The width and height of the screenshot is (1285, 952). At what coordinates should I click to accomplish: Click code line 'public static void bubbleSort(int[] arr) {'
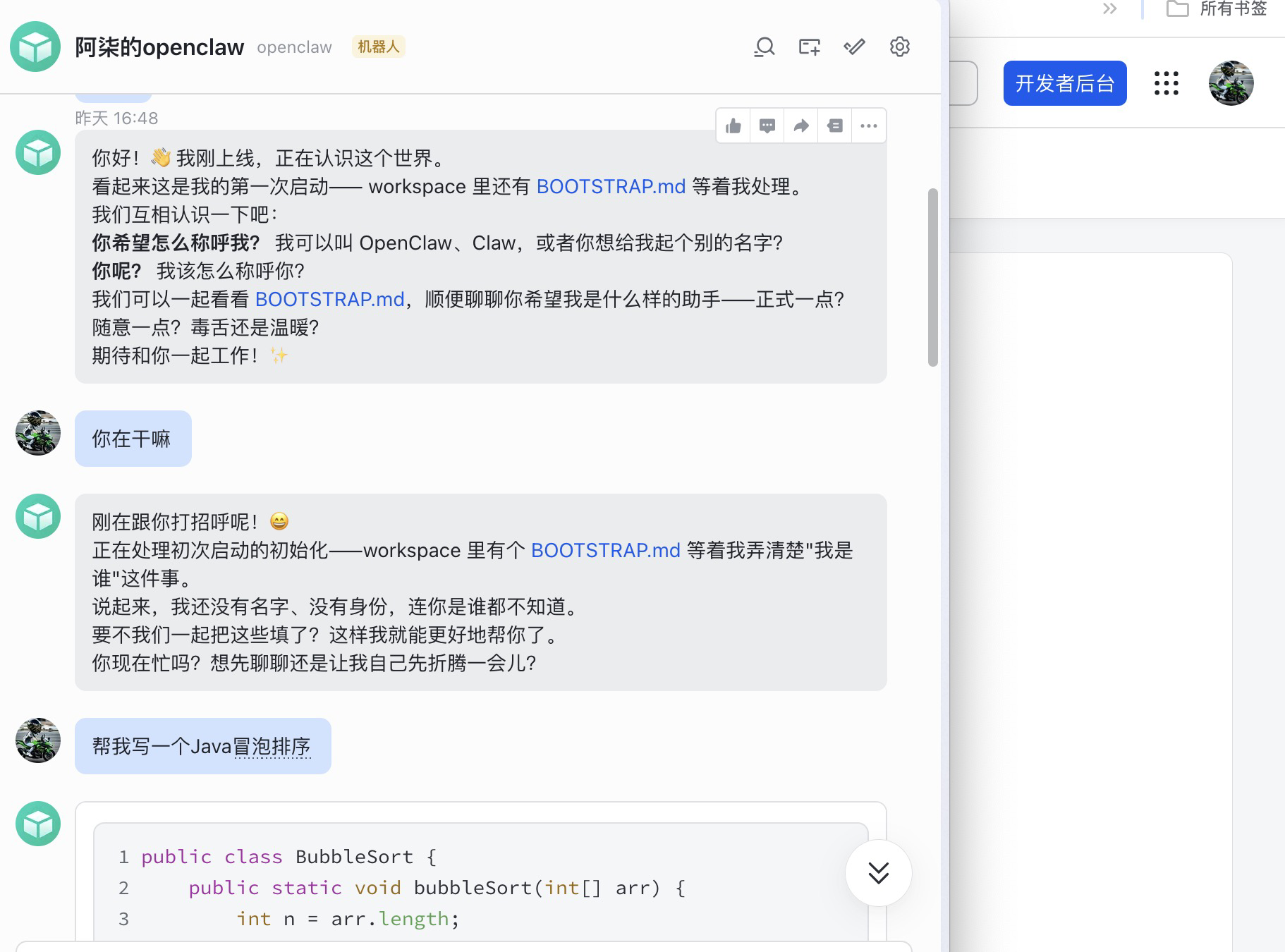(x=437, y=888)
